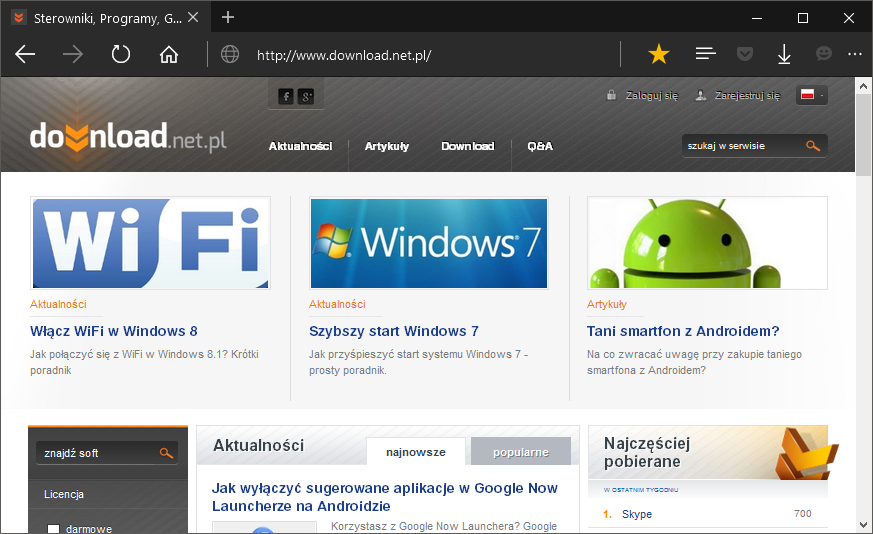Click the Aktualności label under WiFi image
The width and height of the screenshot is (873, 534).
tap(58, 304)
